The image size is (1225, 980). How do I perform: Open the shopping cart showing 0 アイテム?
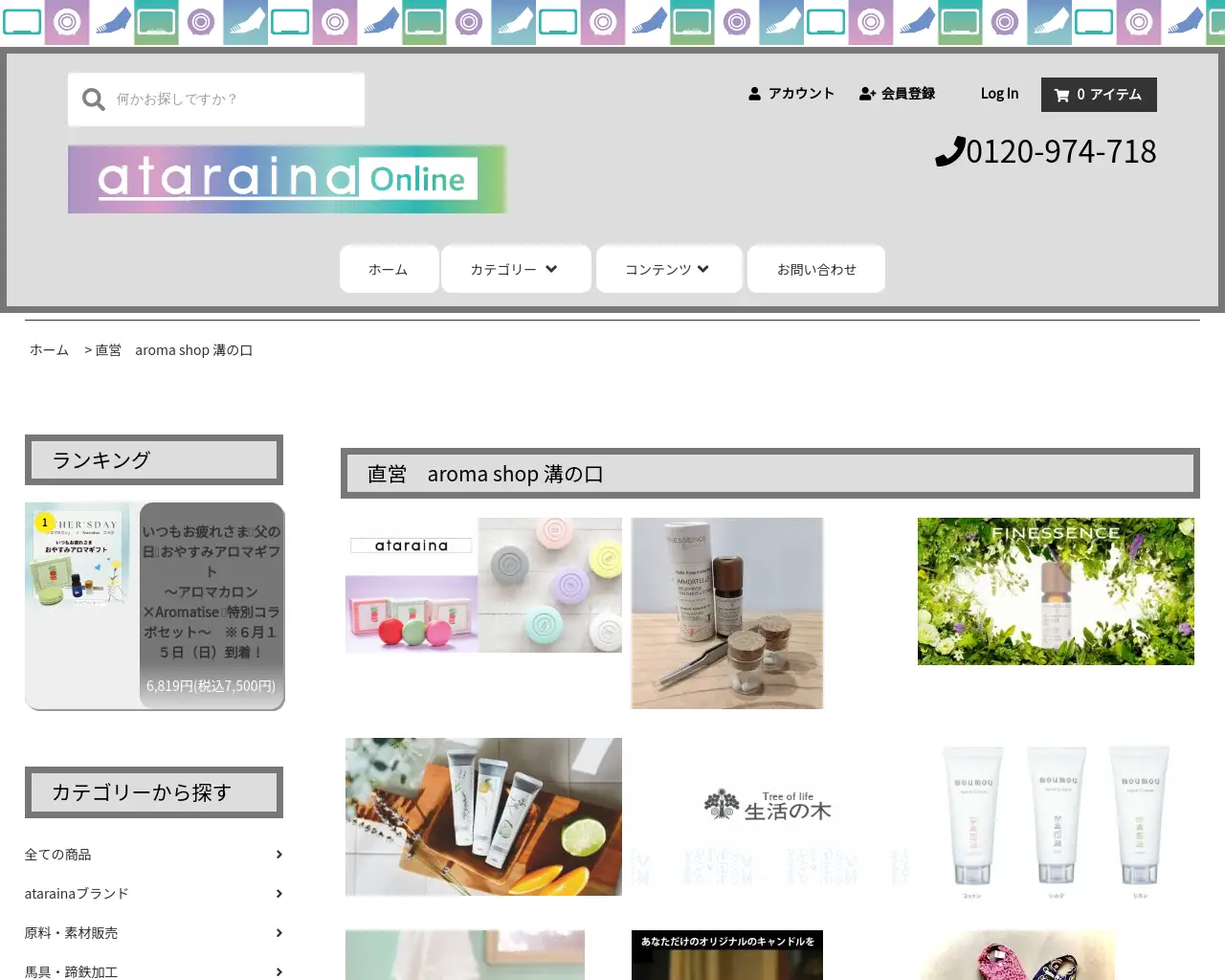(1099, 94)
